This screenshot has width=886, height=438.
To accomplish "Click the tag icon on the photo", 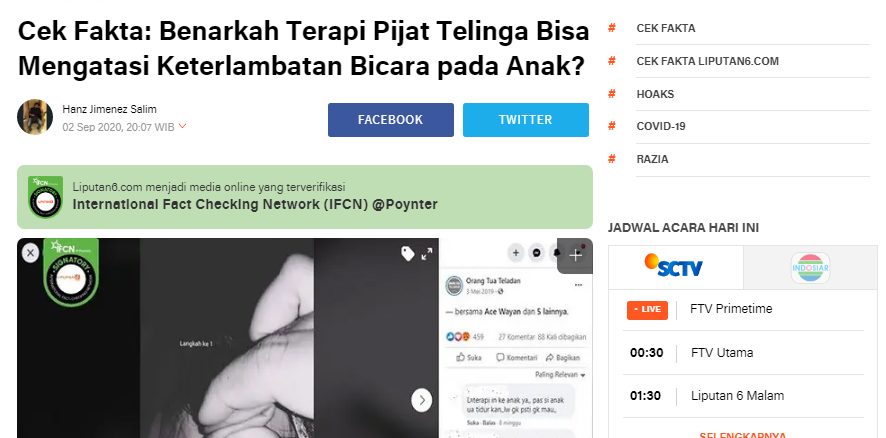I will [x=408, y=254].
